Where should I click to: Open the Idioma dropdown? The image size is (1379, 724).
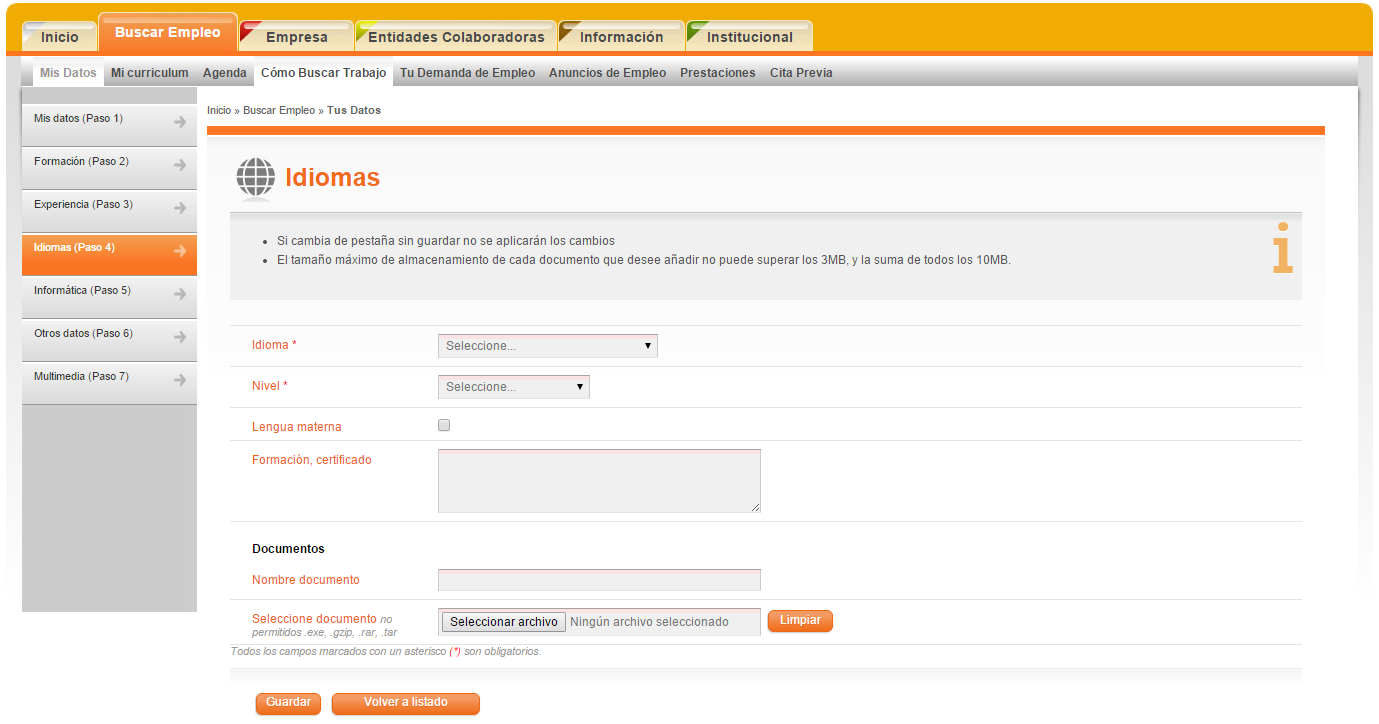pyautogui.click(x=547, y=346)
